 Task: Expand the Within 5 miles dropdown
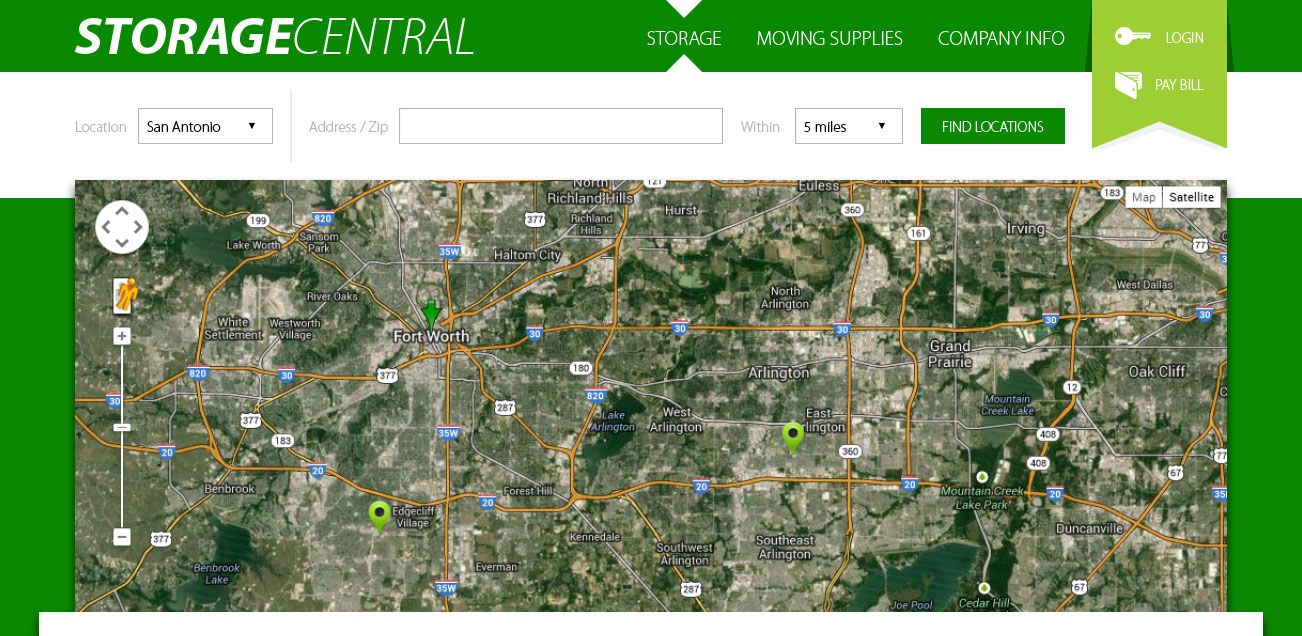848,126
